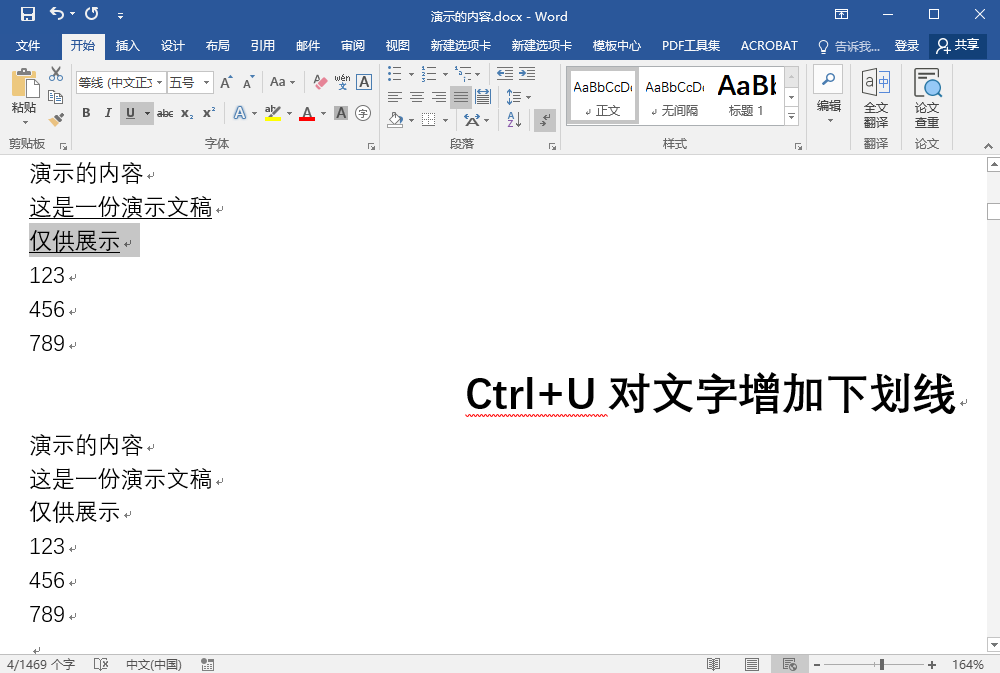Click the Clear All Formatting eraser icon
Screen dimensions: 1000x673
(x=320, y=82)
